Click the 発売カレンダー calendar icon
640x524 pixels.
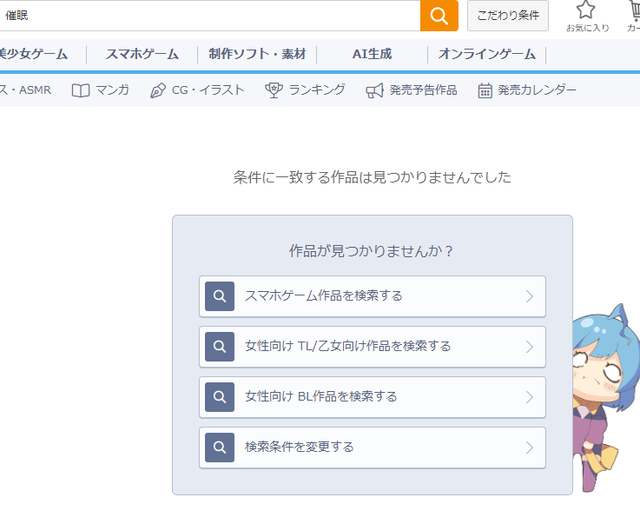click(x=485, y=91)
